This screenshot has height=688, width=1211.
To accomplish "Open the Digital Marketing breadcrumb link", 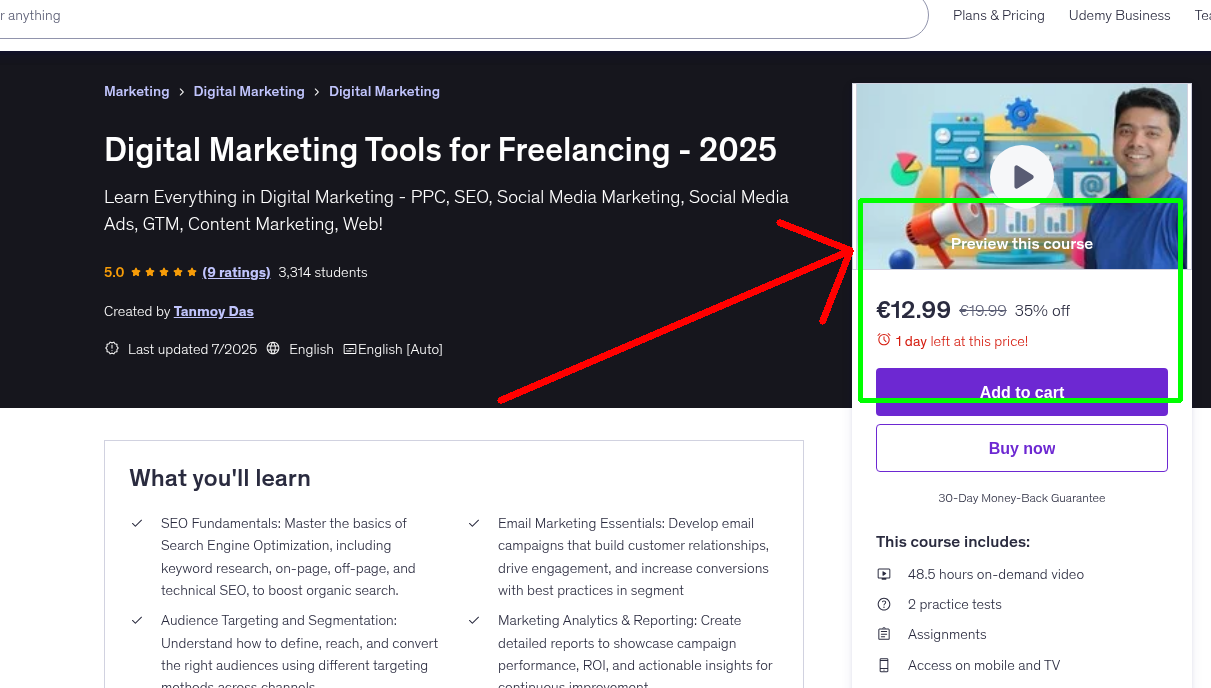I will point(249,91).
